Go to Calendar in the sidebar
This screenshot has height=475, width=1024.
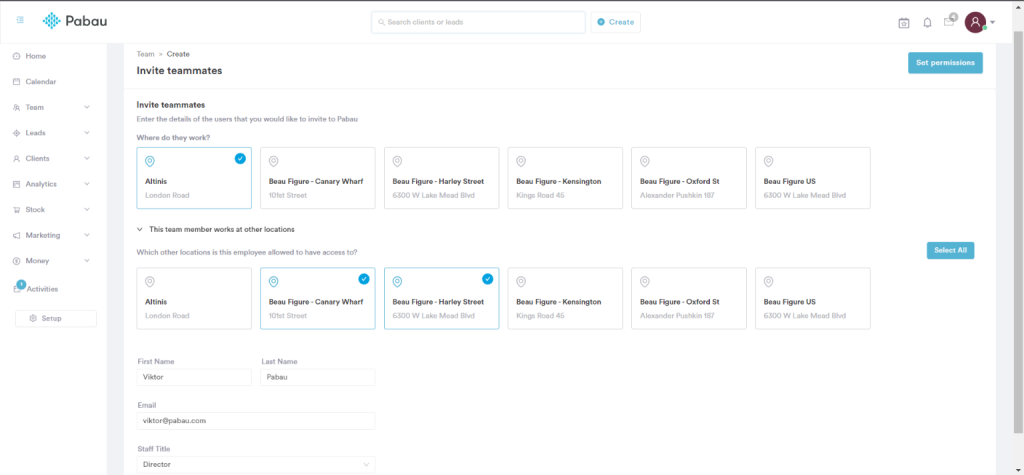point(40,82)
